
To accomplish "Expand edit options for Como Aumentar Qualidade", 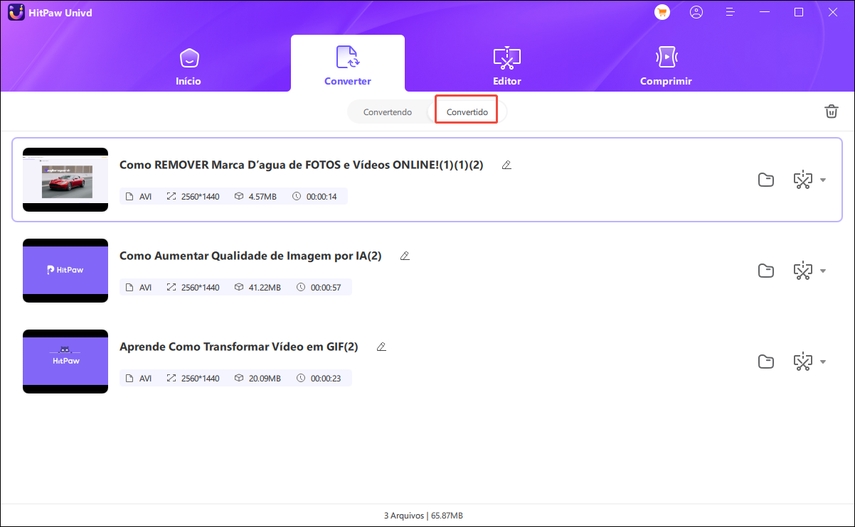I will (823, 271).
